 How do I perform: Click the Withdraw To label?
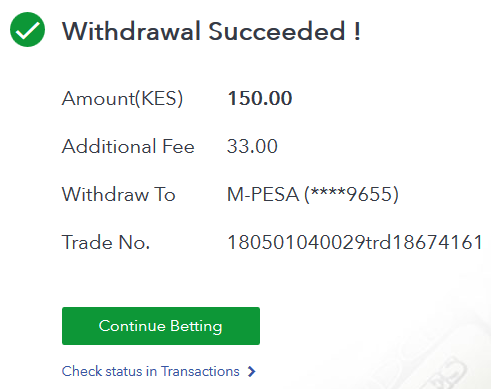(x=119, y=194)
